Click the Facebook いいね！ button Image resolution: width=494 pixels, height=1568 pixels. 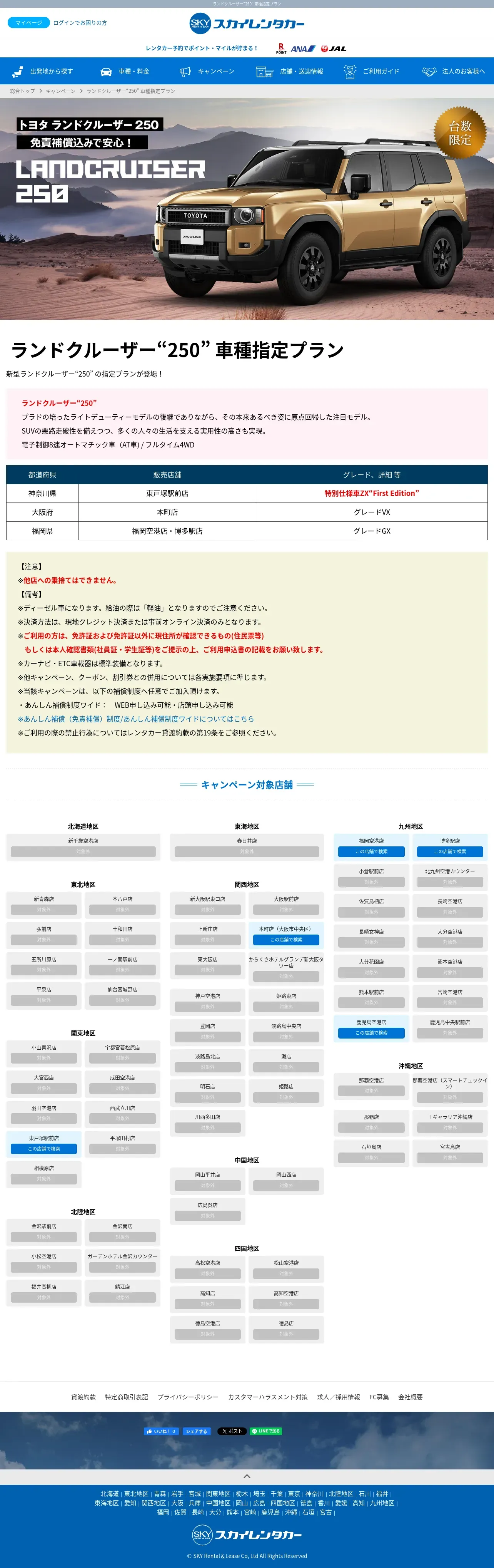click(161, 1431)
